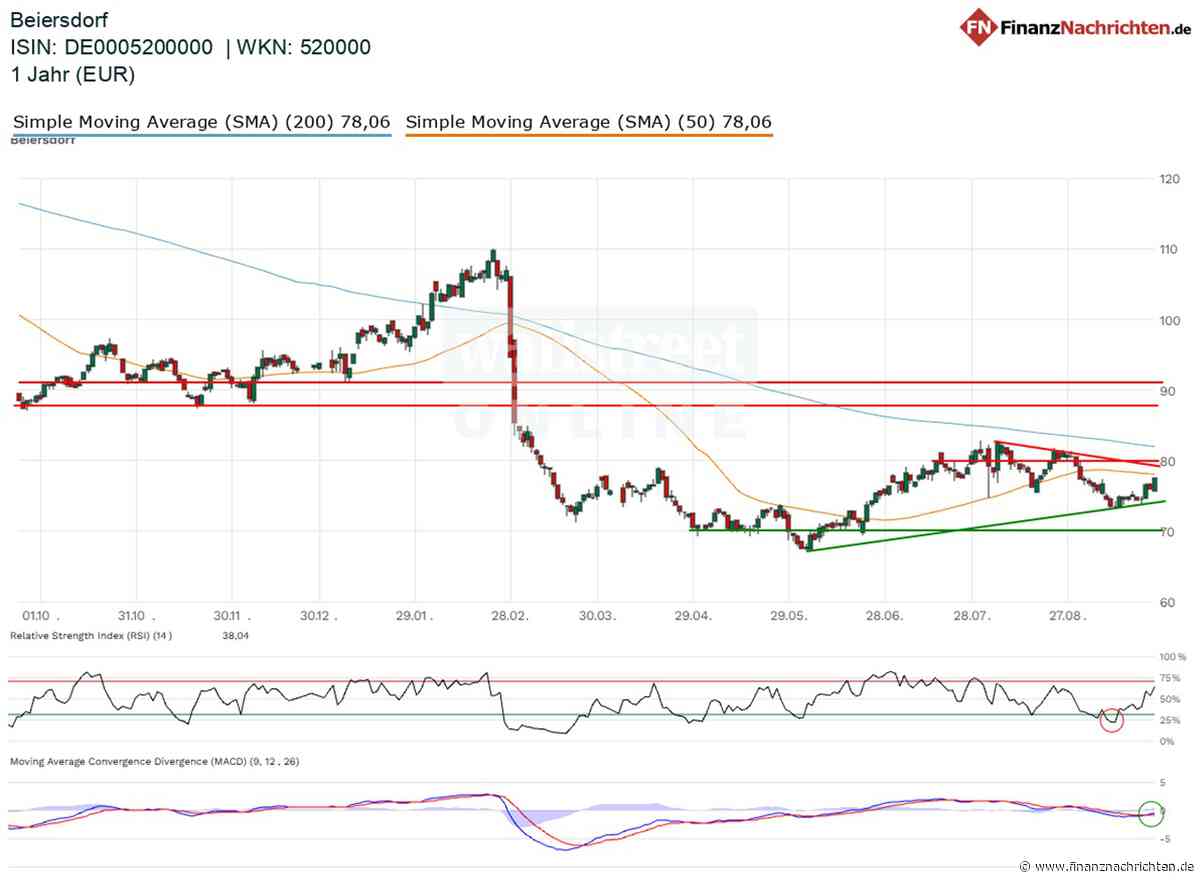
Task: Click the www.finanznachrichten.de copyright text
Action: (1105, 866)
